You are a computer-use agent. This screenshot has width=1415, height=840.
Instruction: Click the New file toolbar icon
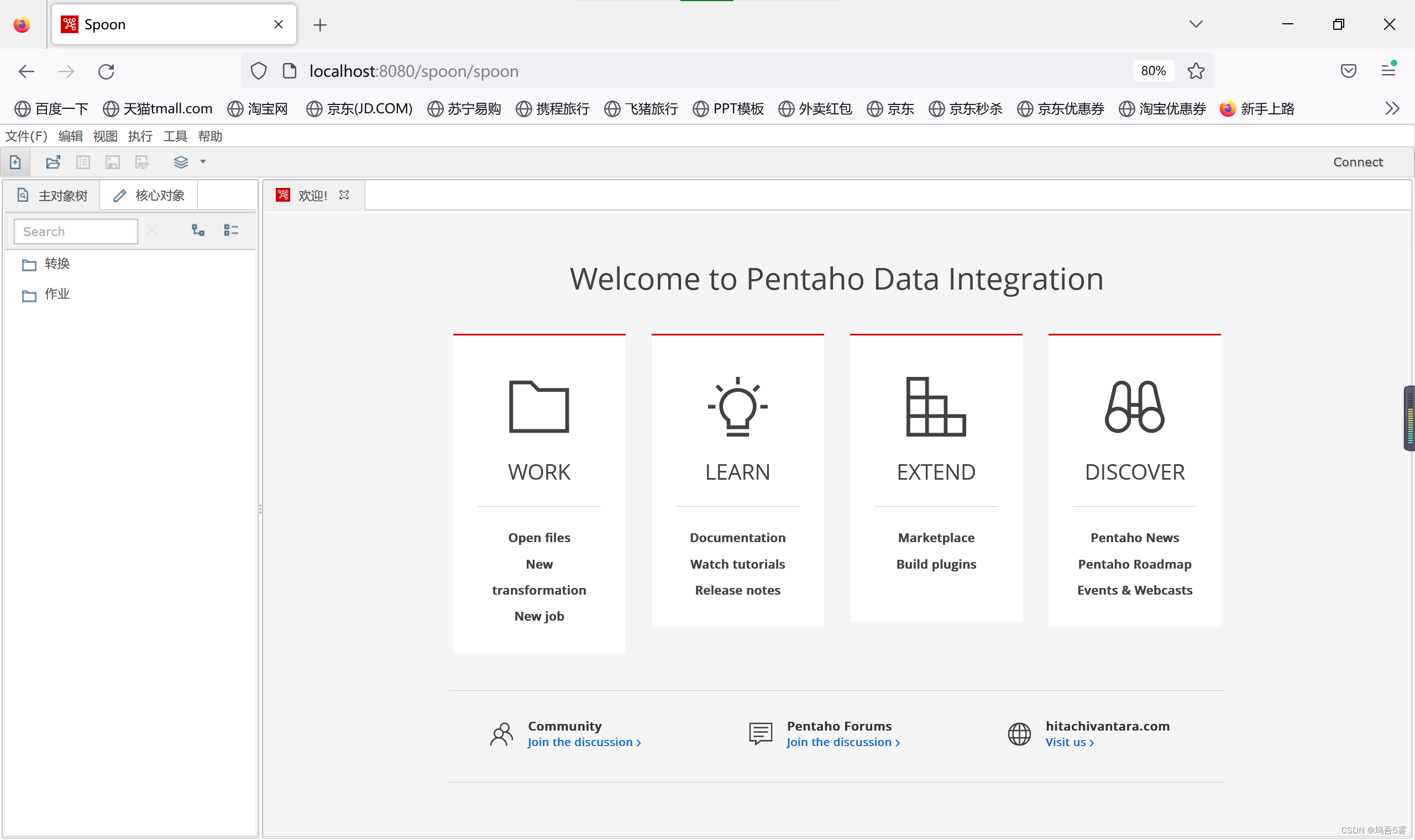click(x=15, y=162)
